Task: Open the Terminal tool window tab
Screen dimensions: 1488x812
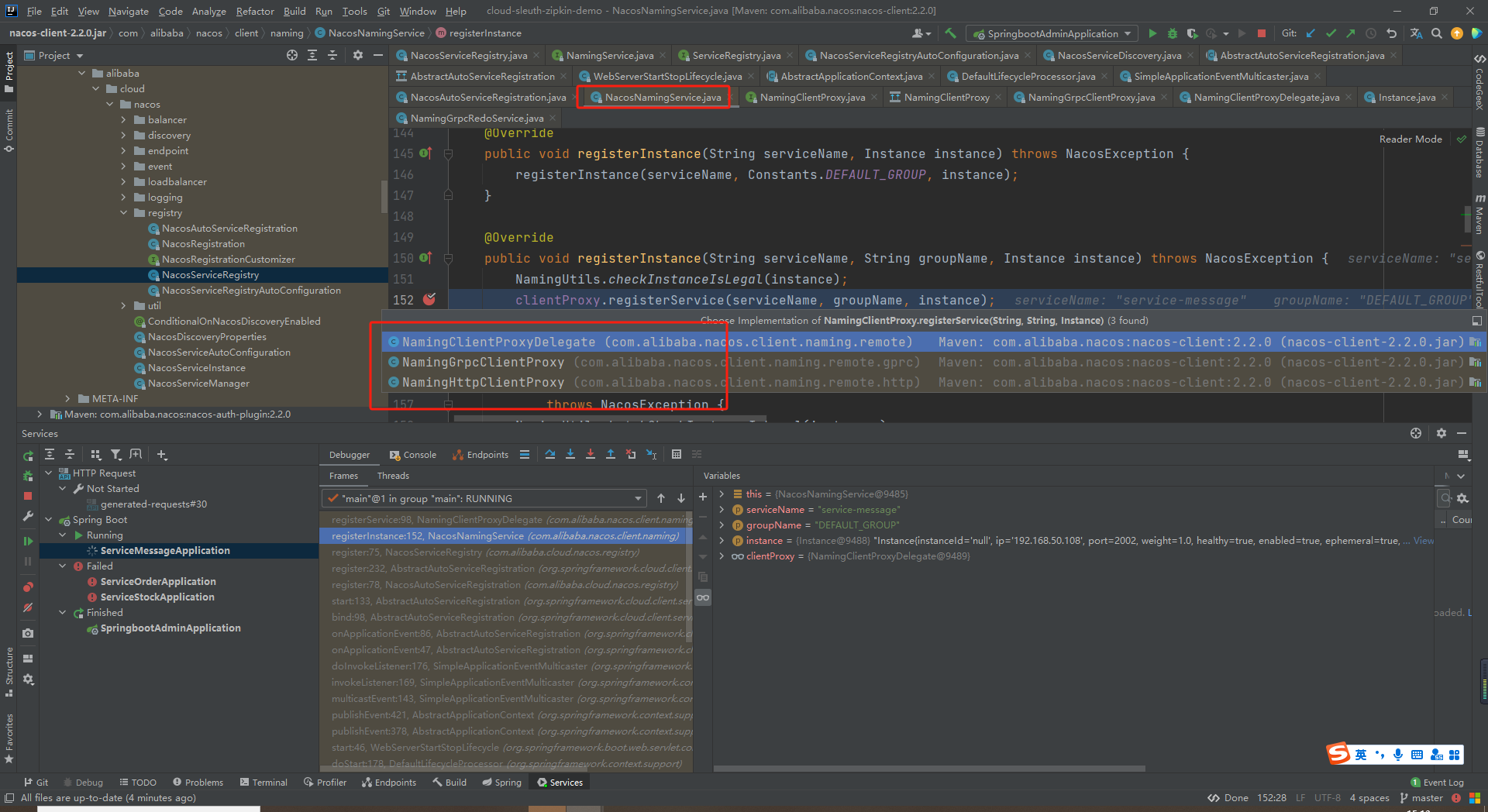Action: (x=263, y=783)
